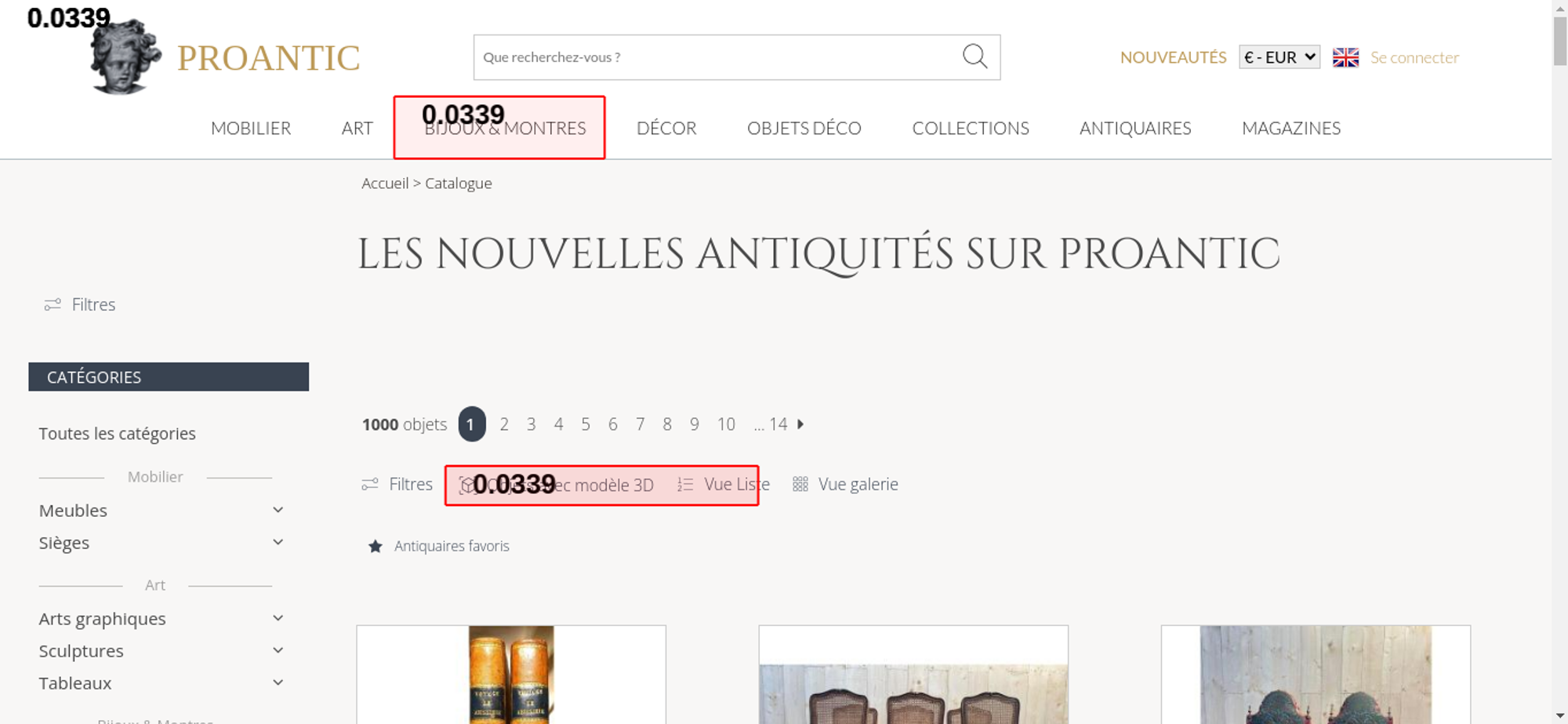Screen dimensions: 1568x724
Task: Switch language via the UK flag icon
Action: point(1345,57)
